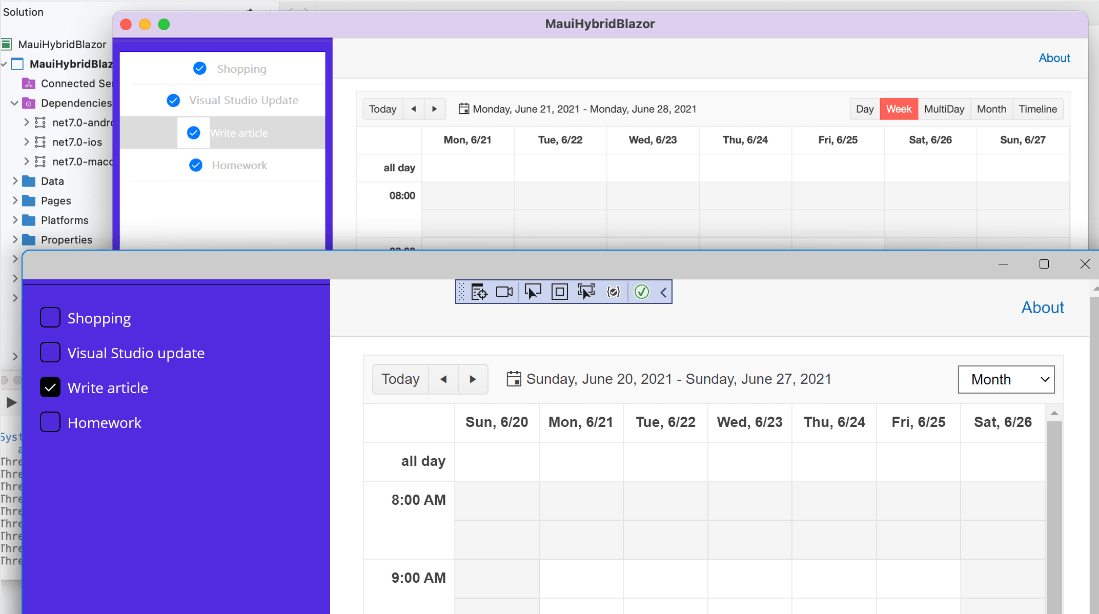Image resolution: width=1099 pixels, height=614 pixels.
Task: Toggle Write article check circle in Mac window
Action: [x=193, y=132]
